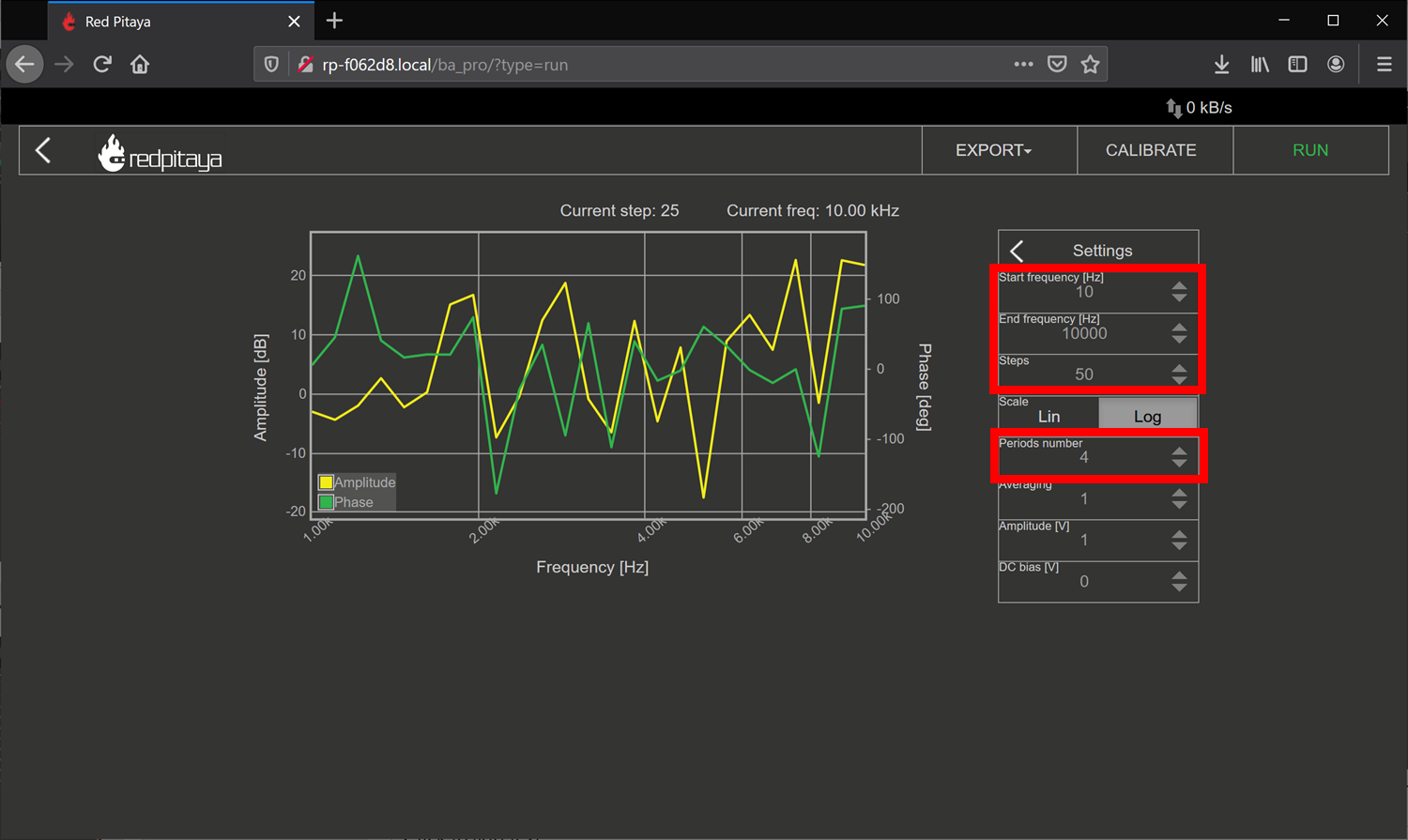Adjust Start frequency stepper arrows
The width and height of the screenshot is (1408, 840).
tap(1179, 292)
